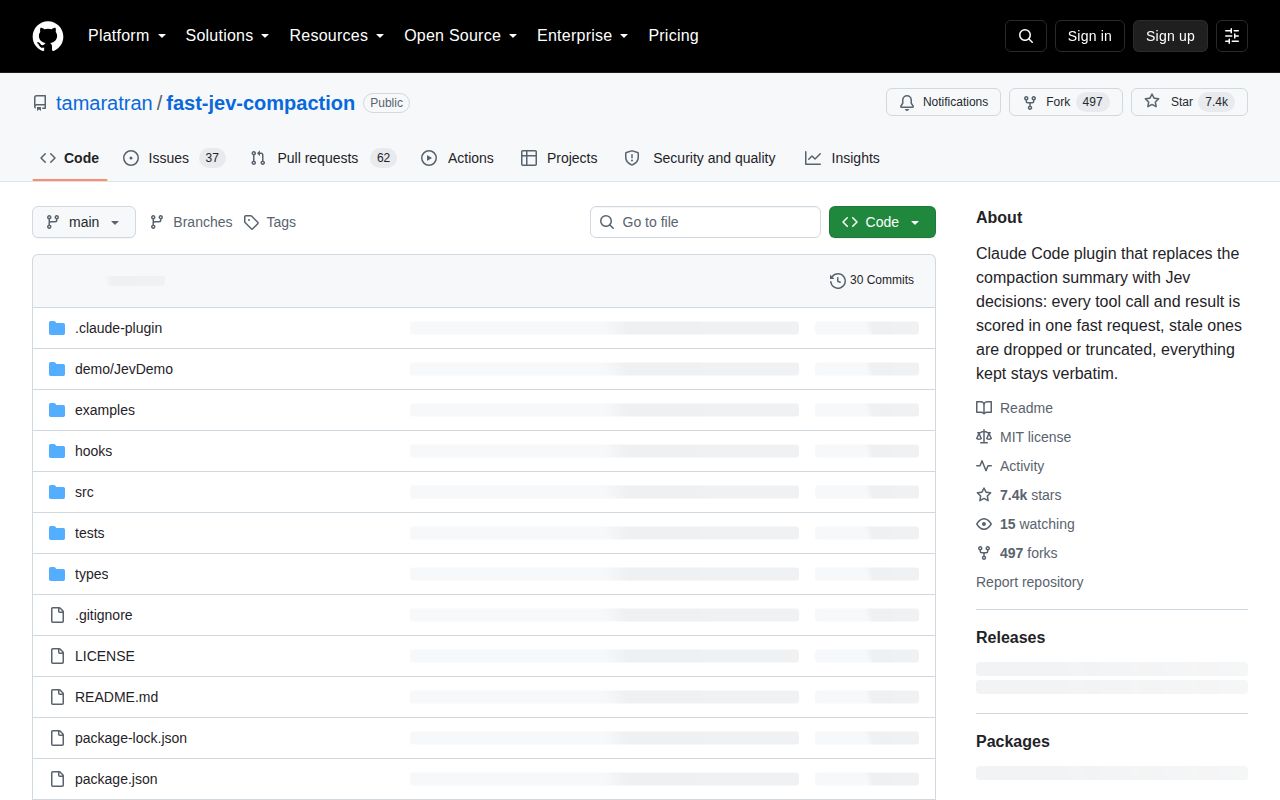Fork the repository via Fork 497 button

coord(1065,102)
